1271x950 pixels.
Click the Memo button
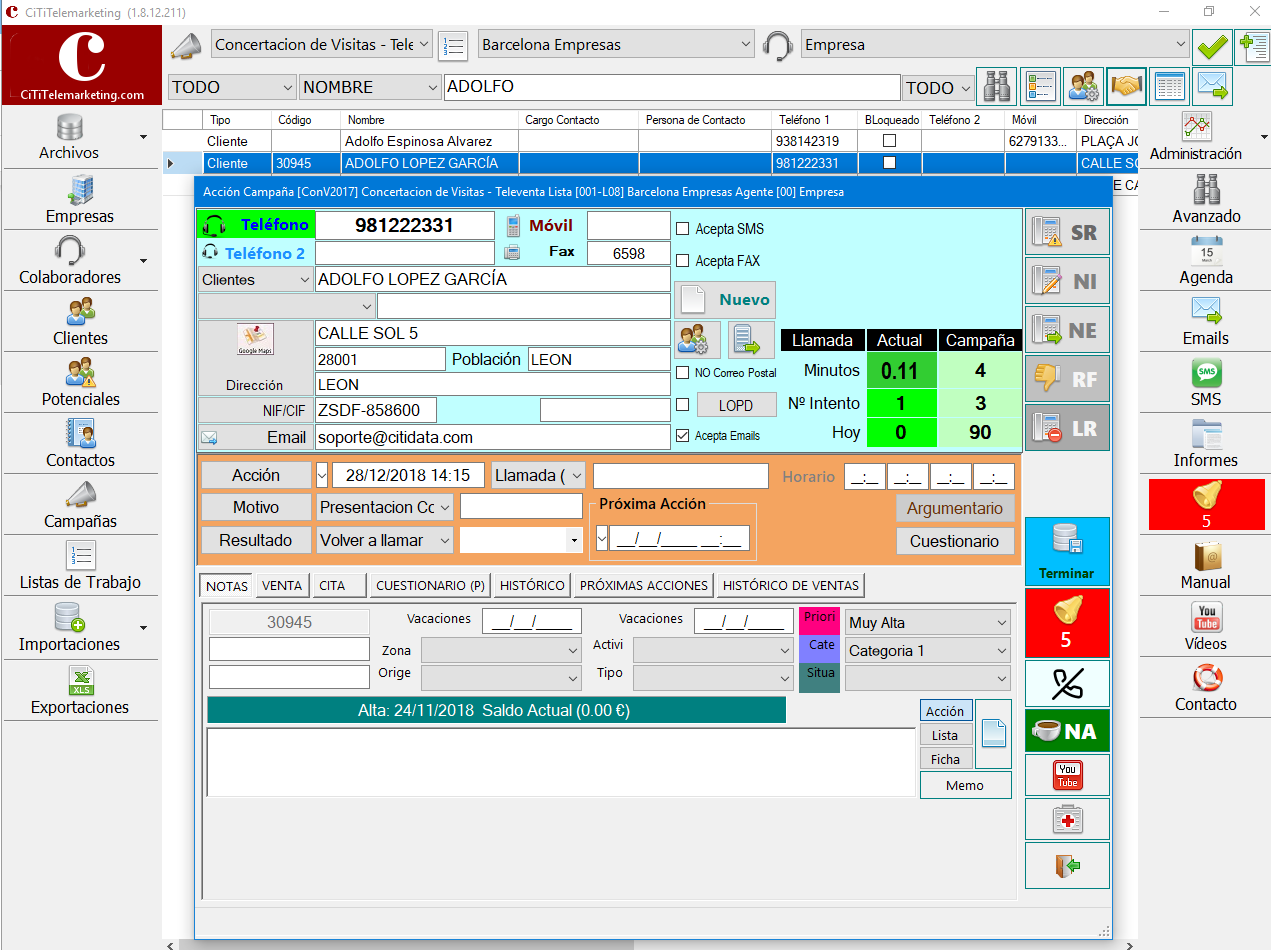tap(965, 785)
